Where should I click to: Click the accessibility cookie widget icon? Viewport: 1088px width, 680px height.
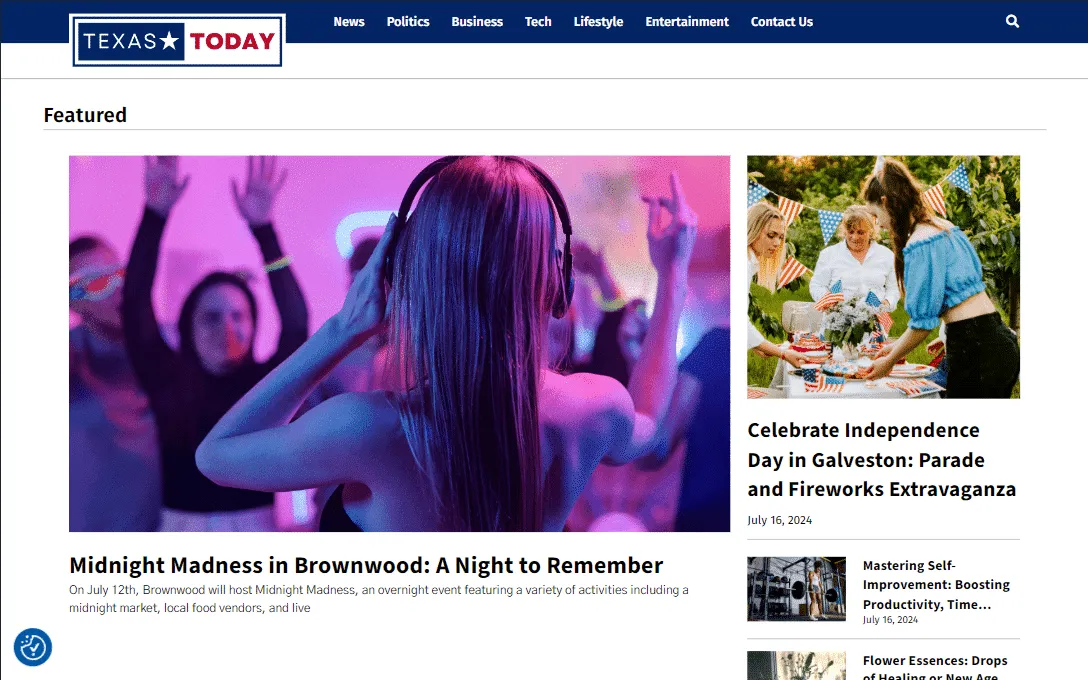click(x=33, y=647)
